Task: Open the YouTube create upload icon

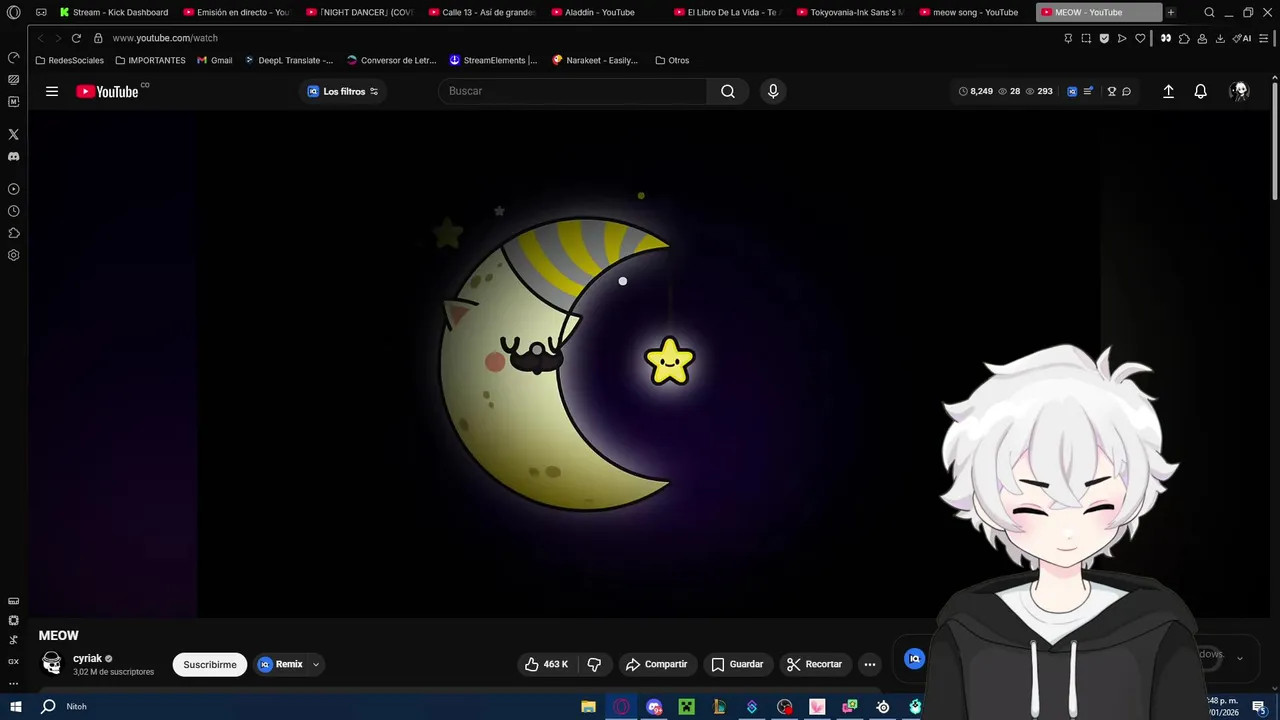Action: (1168, 91)
